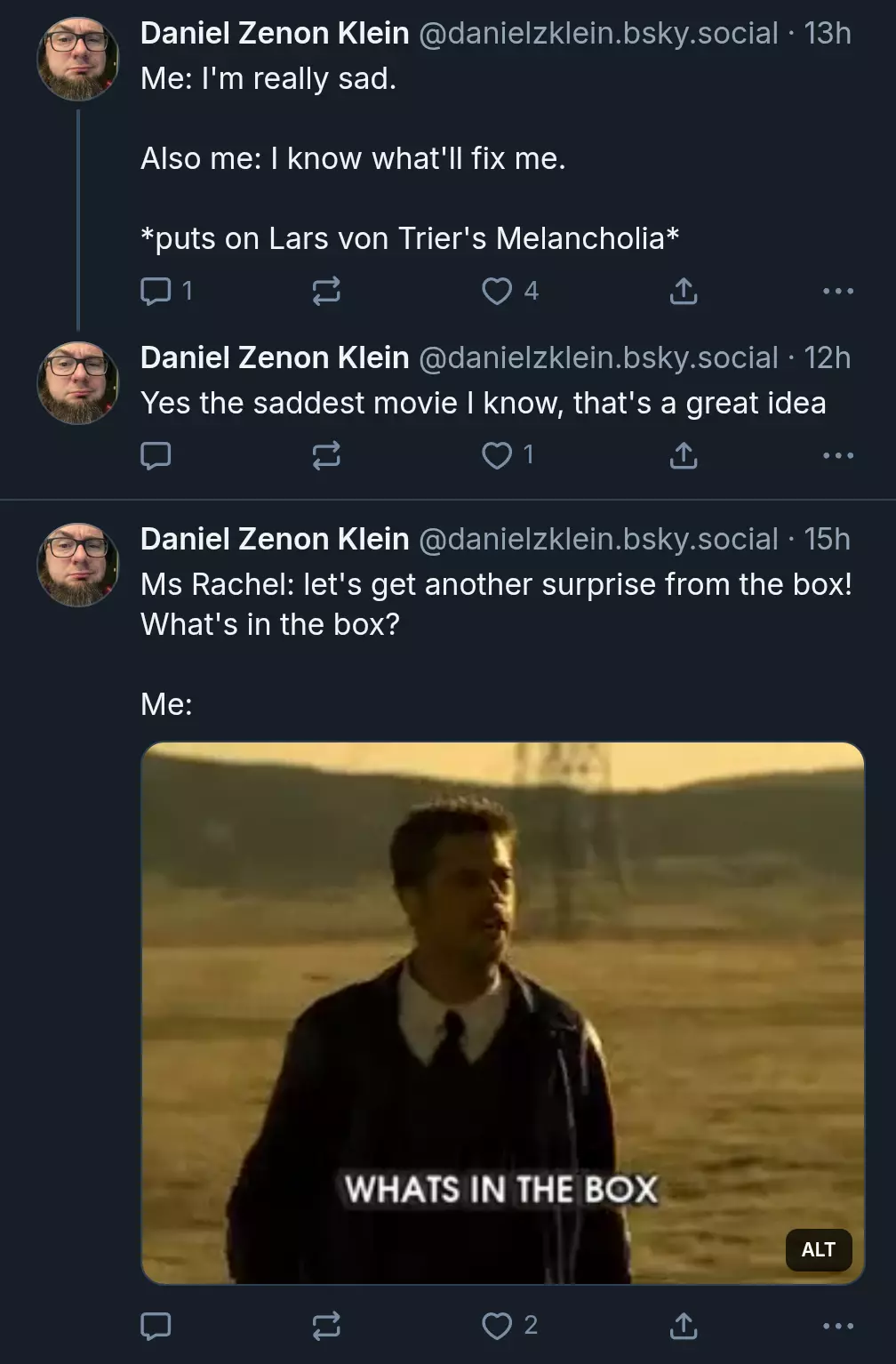Viewport: 896px width, 1364px height.
Task: Share the Lars von Trier post
Action: click(683, 291)
